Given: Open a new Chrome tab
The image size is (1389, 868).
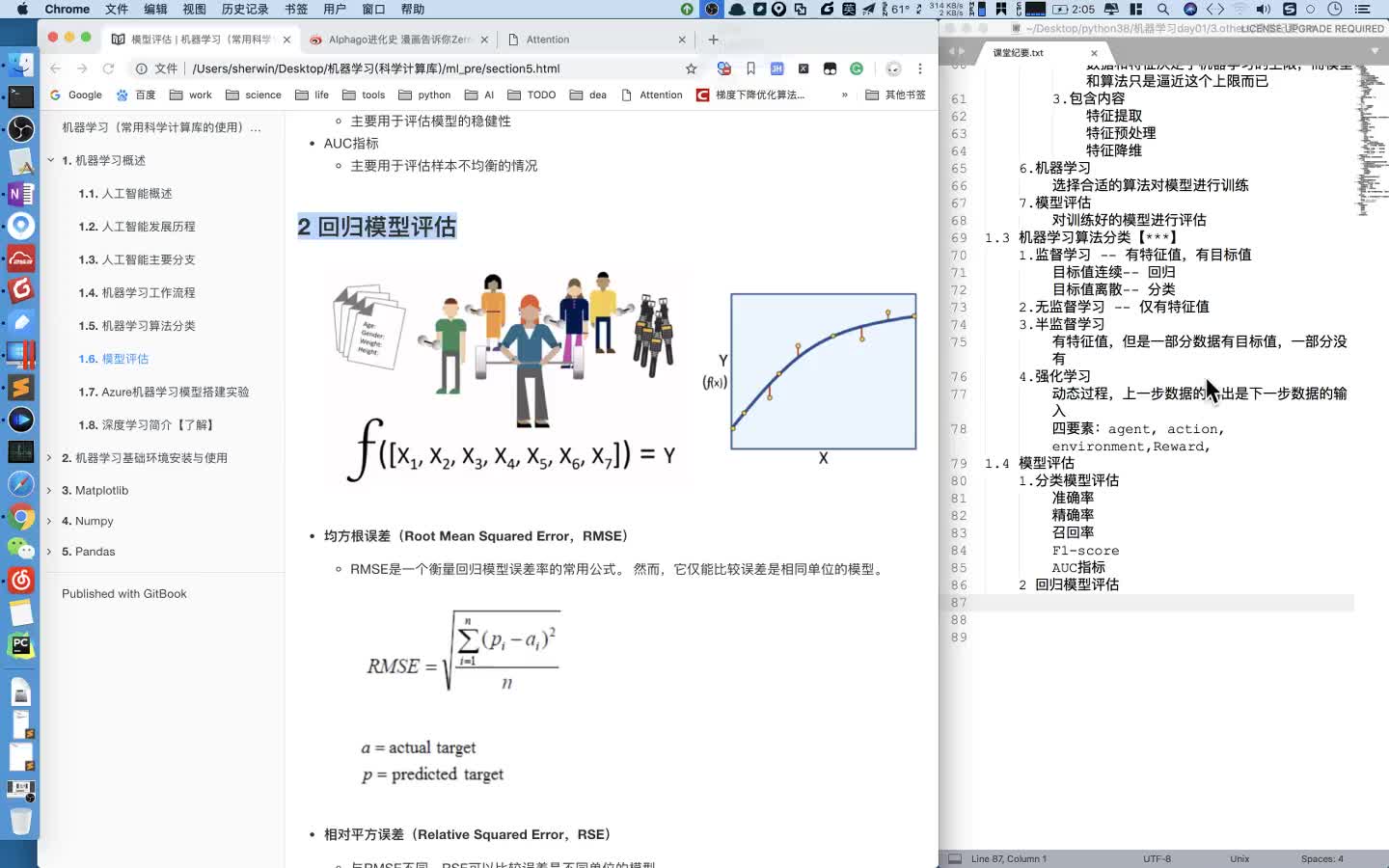Looking at the screenshot, I should tap(713, 40).
